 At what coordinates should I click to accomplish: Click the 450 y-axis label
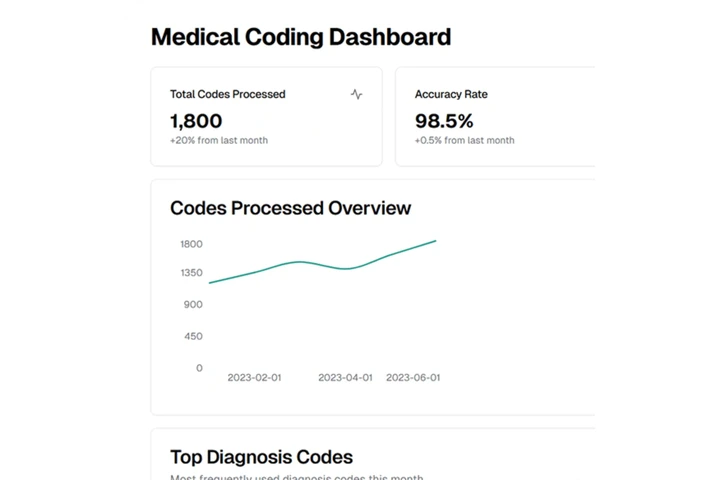193,337
